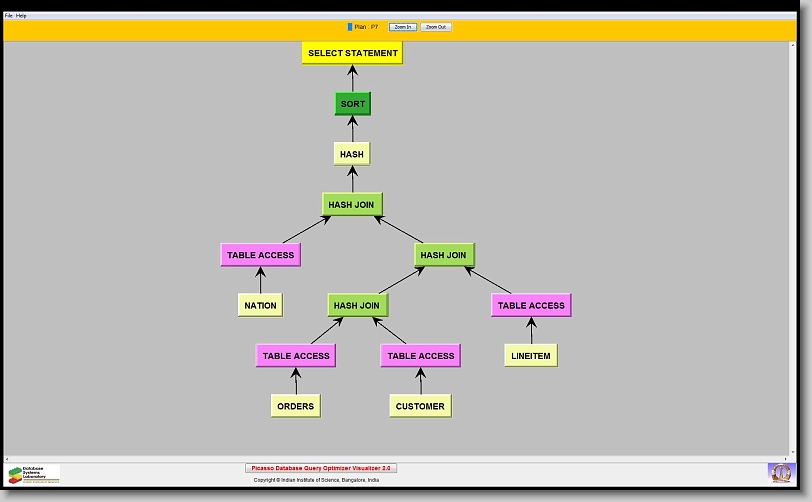Select the NATION table node
The image size is (812, 502).
(x=260, y=305)
